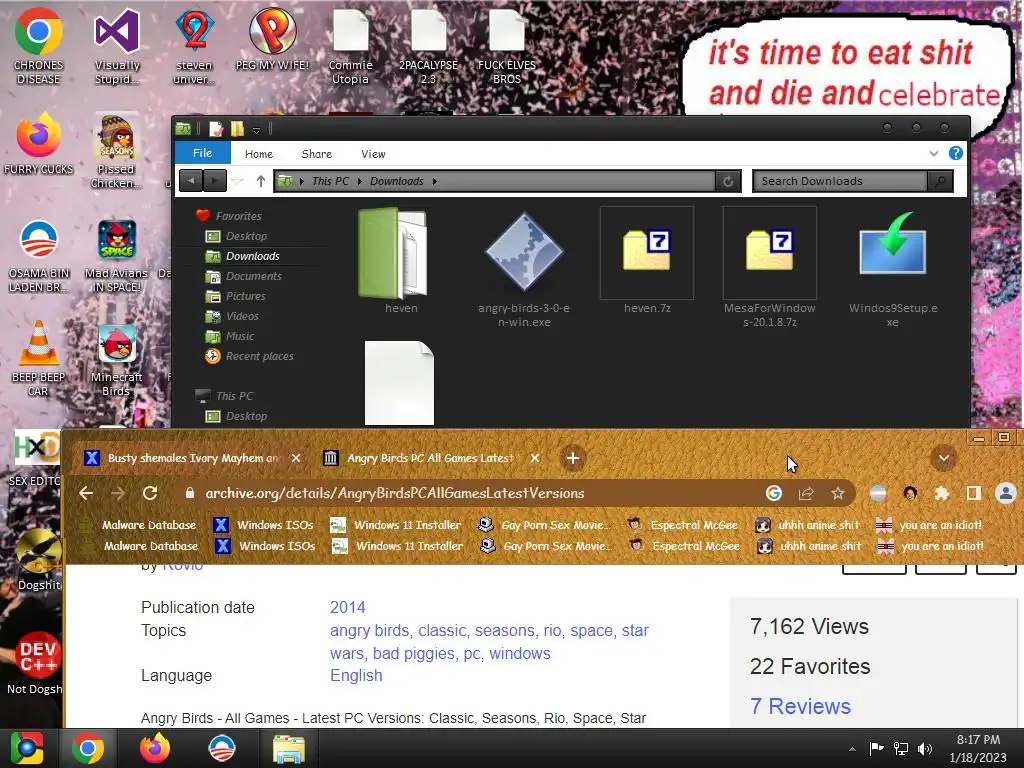Open the bad piggies topic link
Image resolution: width=1024 pixels, height=768 pixels.
tap(414, 653)
